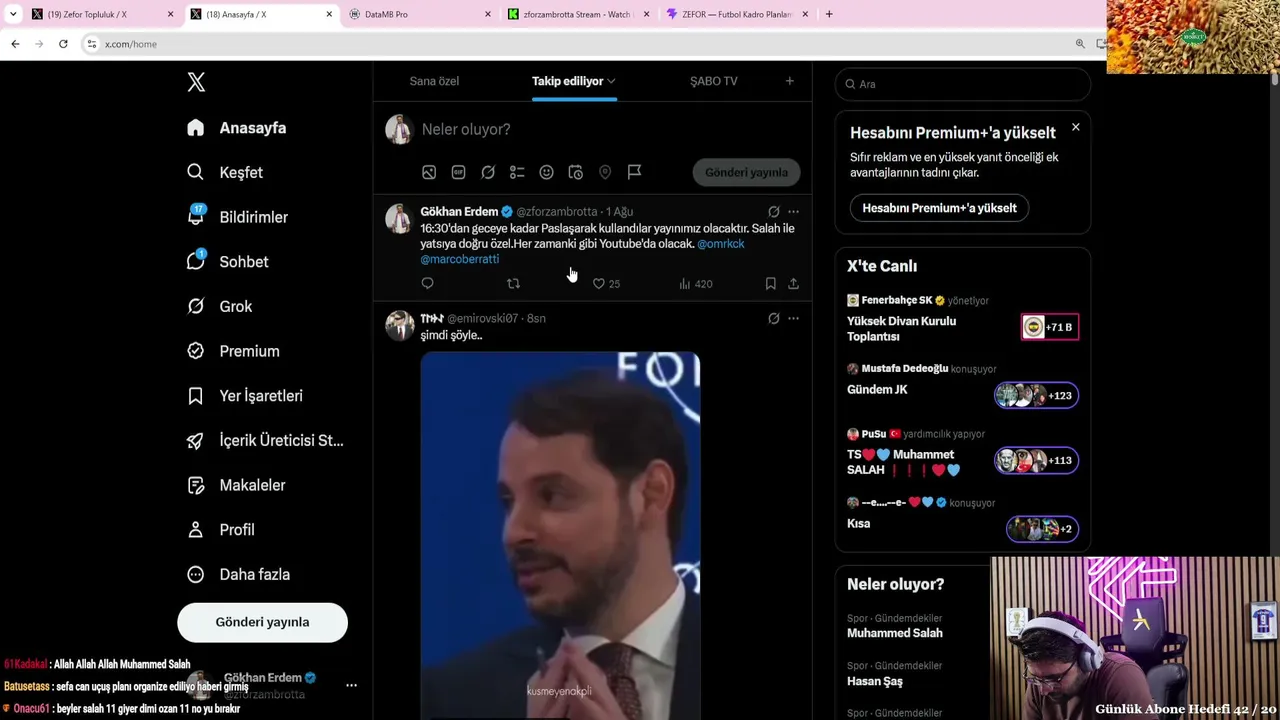Add a poll to the post
Viewport: 1280px width, 720px height.
click(517, 172)
